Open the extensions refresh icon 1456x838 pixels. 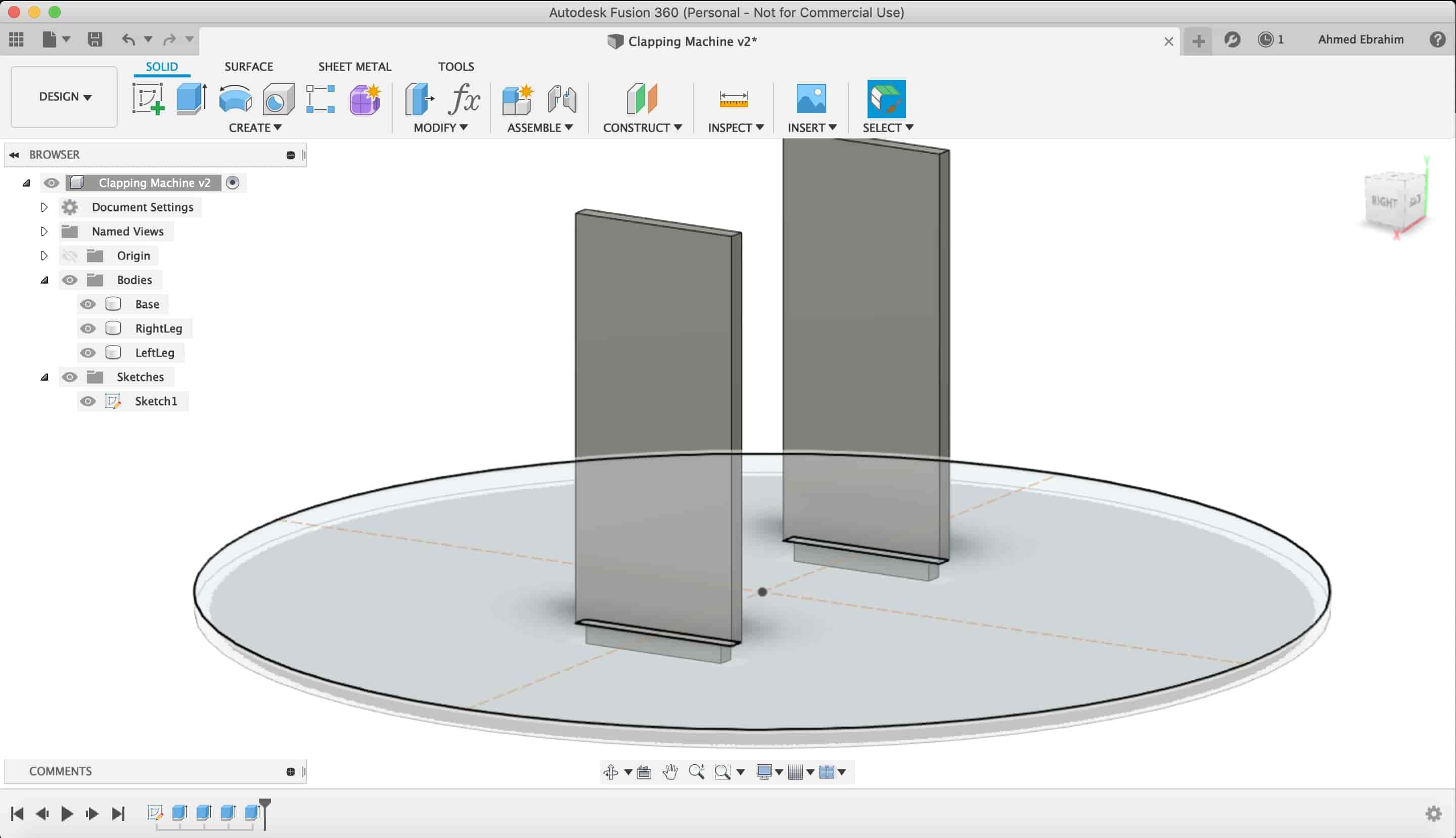[x=1232, y=39]
